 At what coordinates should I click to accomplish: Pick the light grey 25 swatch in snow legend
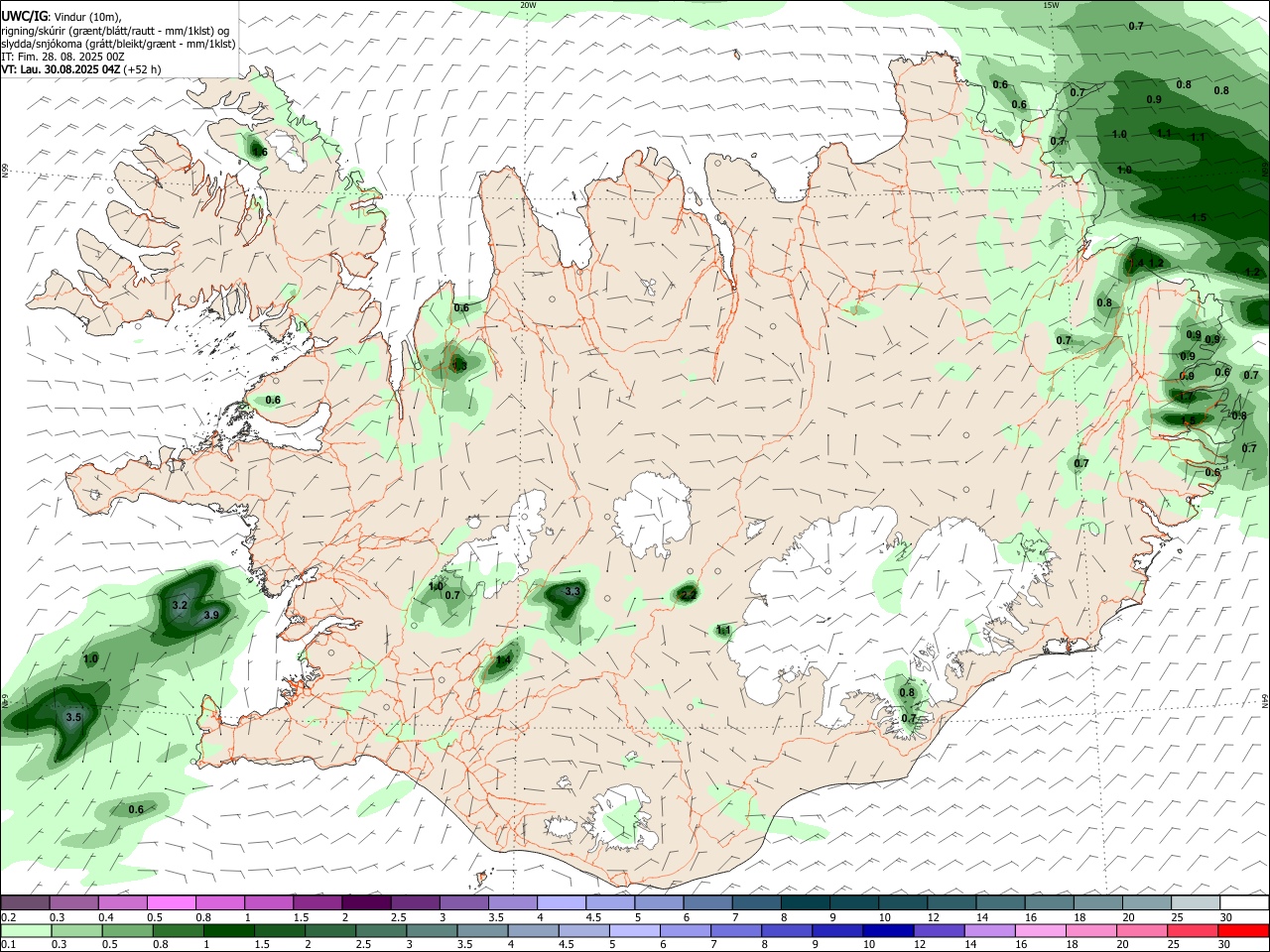(x=1197, y=902)
